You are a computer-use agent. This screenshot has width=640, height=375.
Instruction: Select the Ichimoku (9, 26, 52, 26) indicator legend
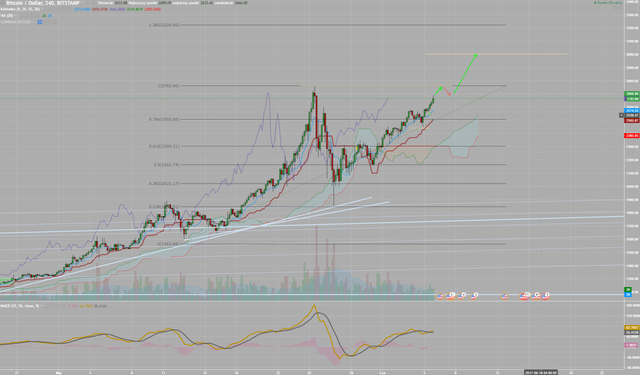point(21,9)
